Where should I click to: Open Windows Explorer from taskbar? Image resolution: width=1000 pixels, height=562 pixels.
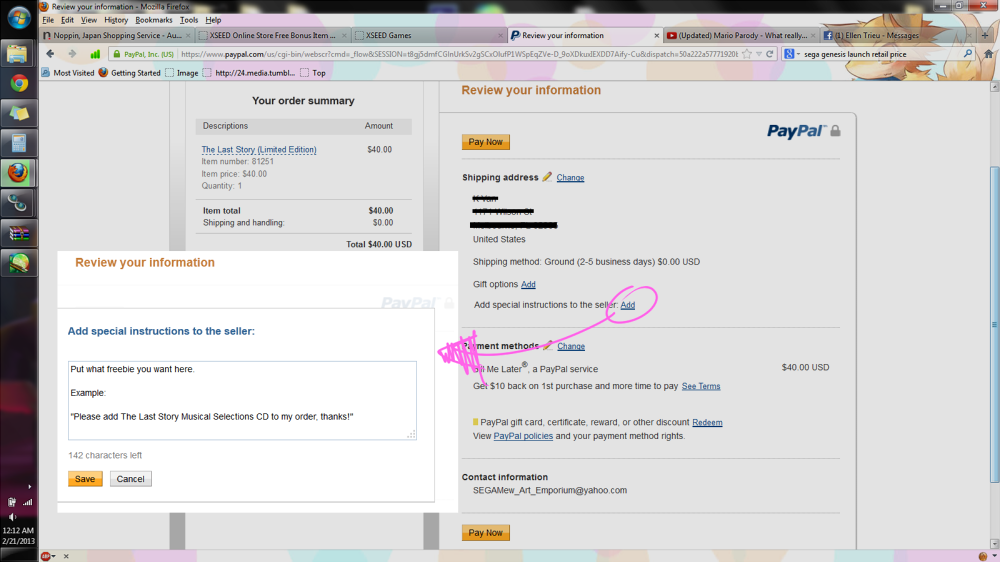pos(18,54)
